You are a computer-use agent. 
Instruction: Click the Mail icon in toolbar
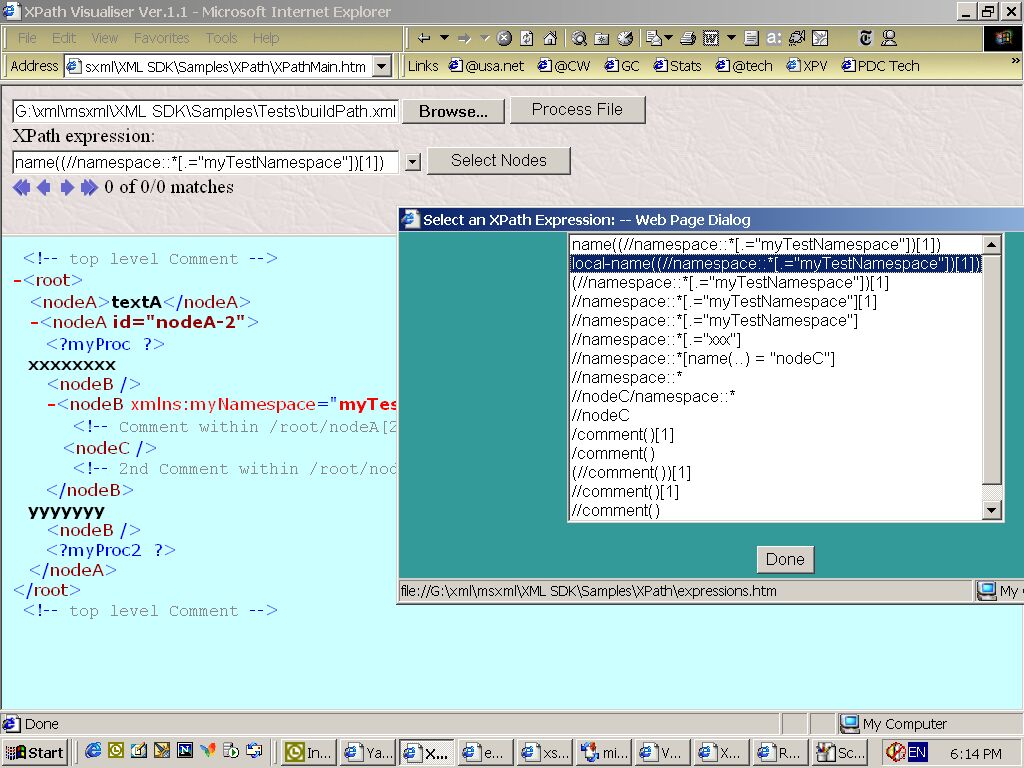tap(654, 39)
